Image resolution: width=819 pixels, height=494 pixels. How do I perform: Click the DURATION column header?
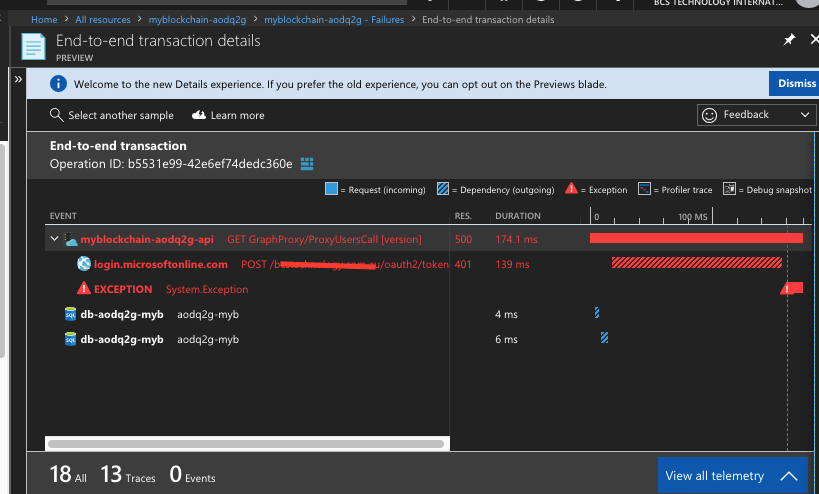518,216
